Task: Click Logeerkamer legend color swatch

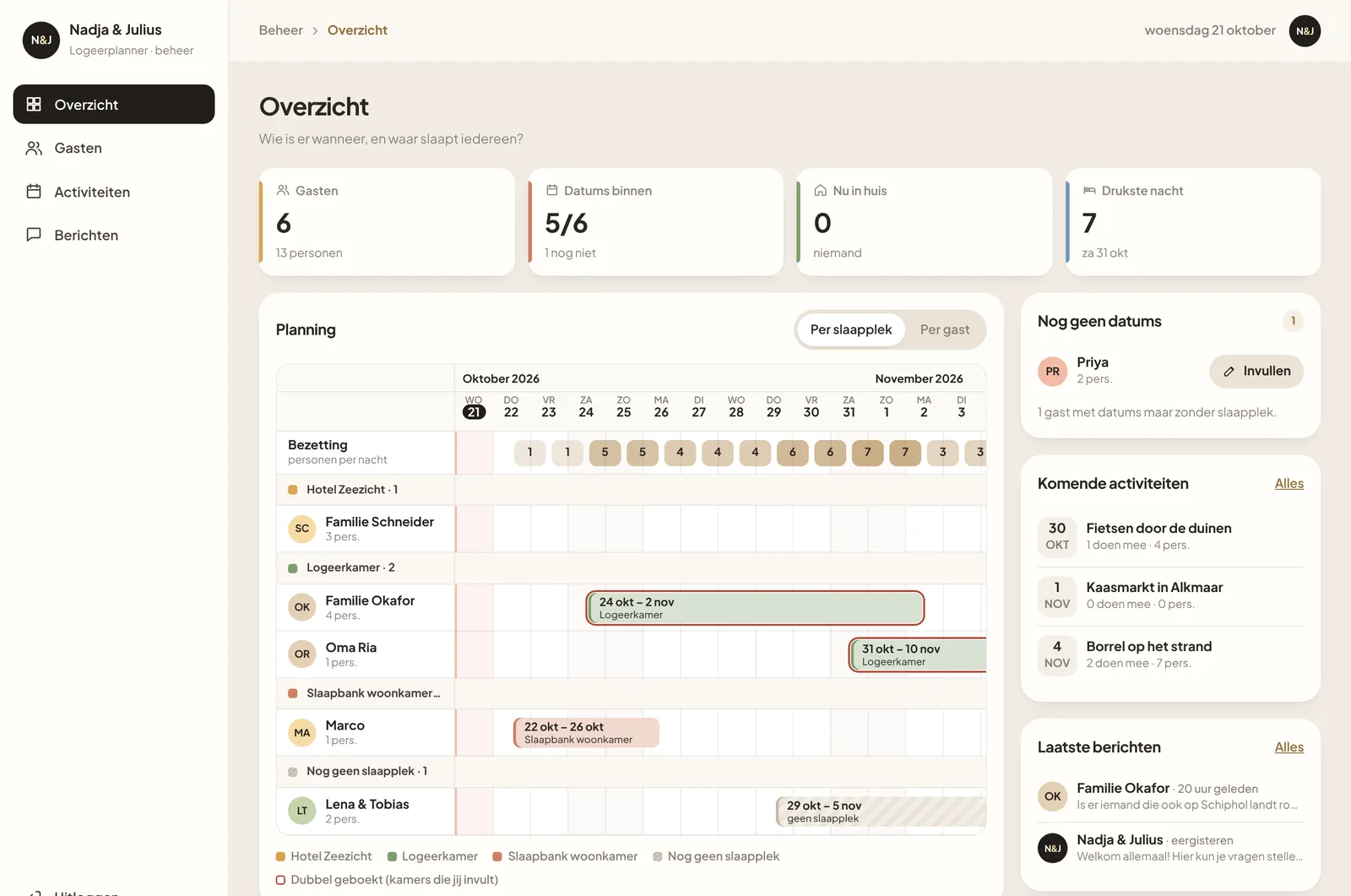Action: [x=392, y=856]
